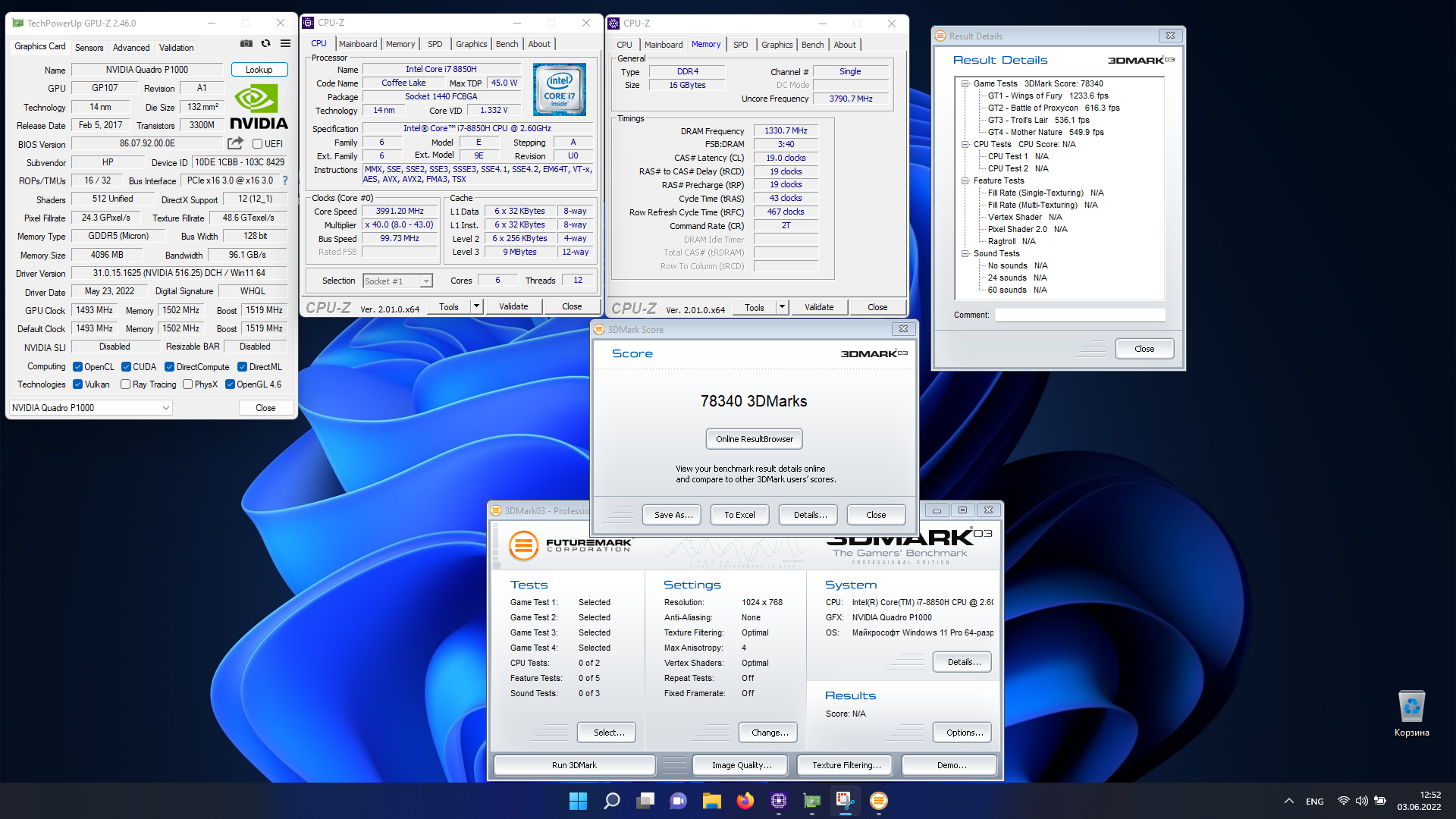Open Tools dropdown arrow in Memory tab window

782,307
